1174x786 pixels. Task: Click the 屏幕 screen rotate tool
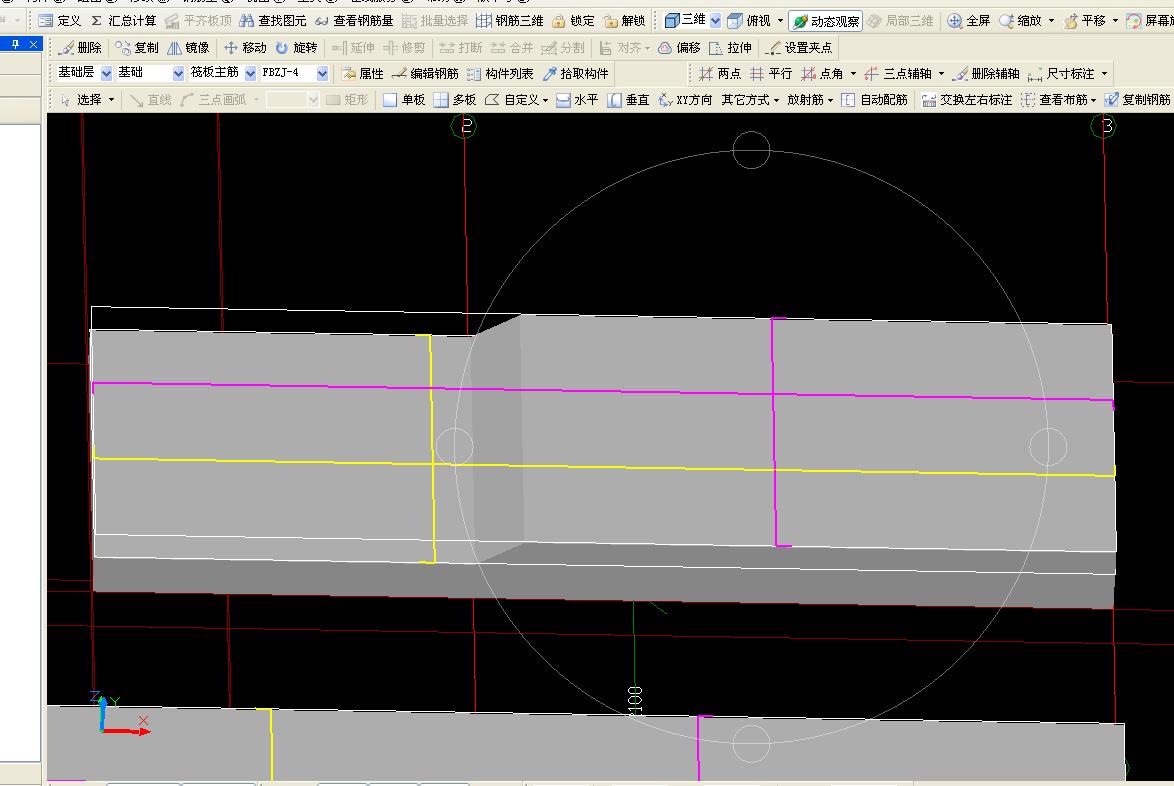[1151, 21]
